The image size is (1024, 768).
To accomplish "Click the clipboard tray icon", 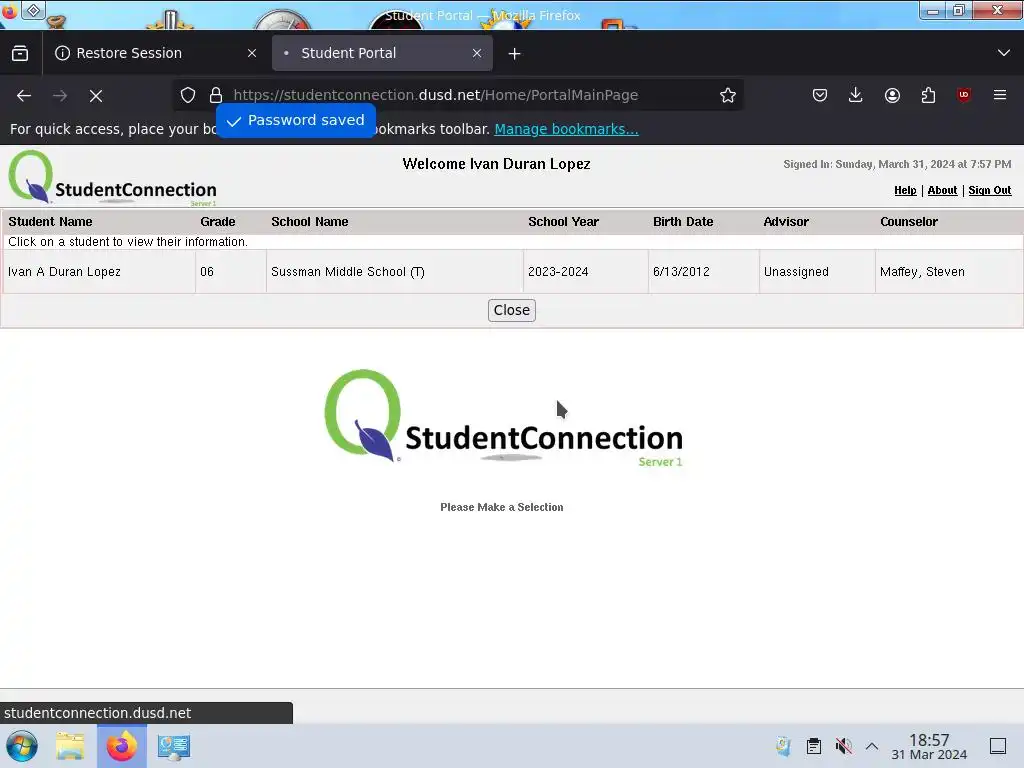I will 814,746.
